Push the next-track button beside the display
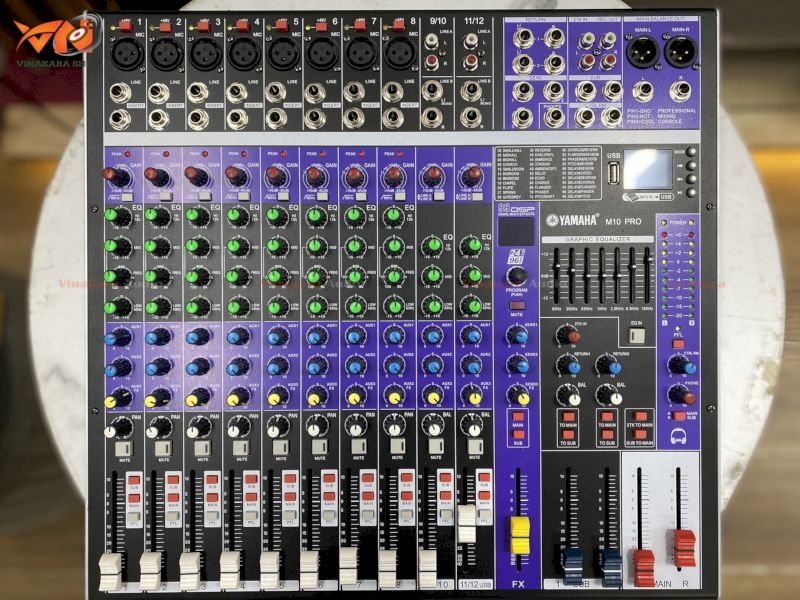 [691, 179]
